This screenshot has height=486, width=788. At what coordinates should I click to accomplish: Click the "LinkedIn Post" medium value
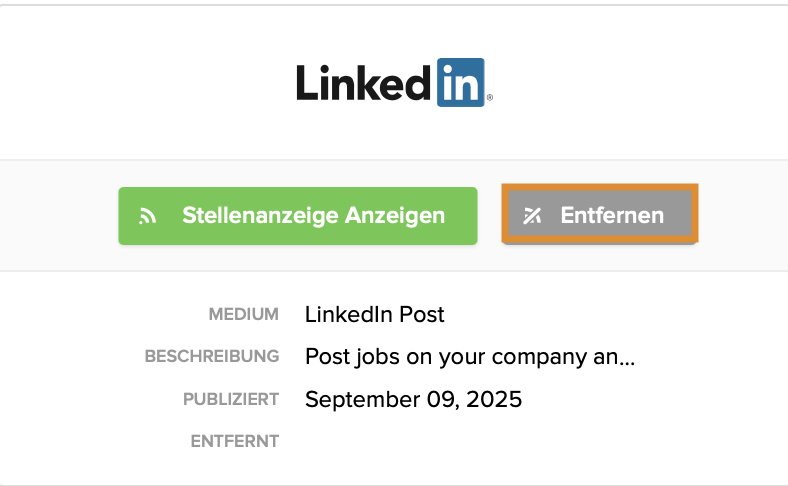click(374, 315)
